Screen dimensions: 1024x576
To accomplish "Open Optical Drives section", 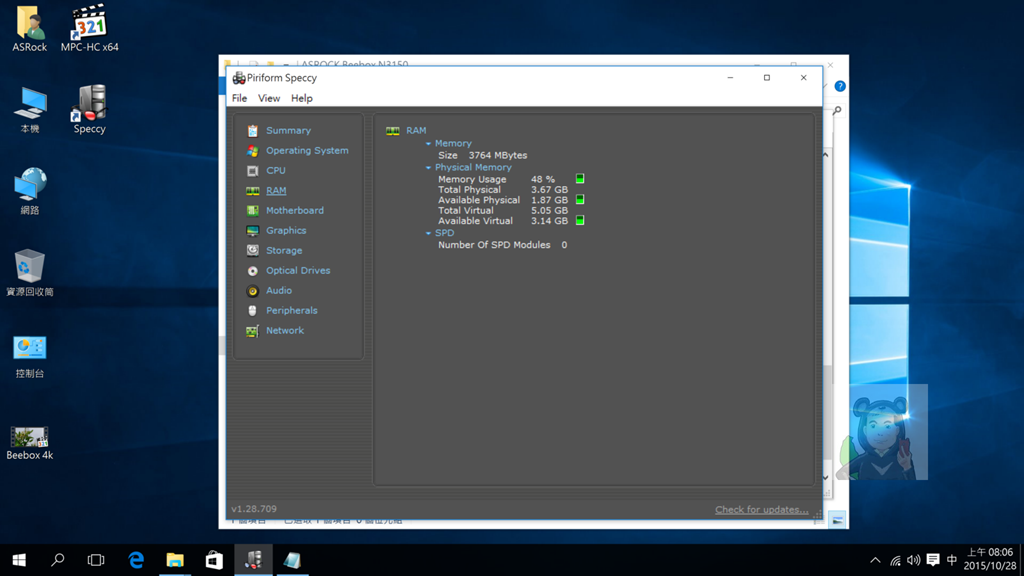I will (297, 271).
